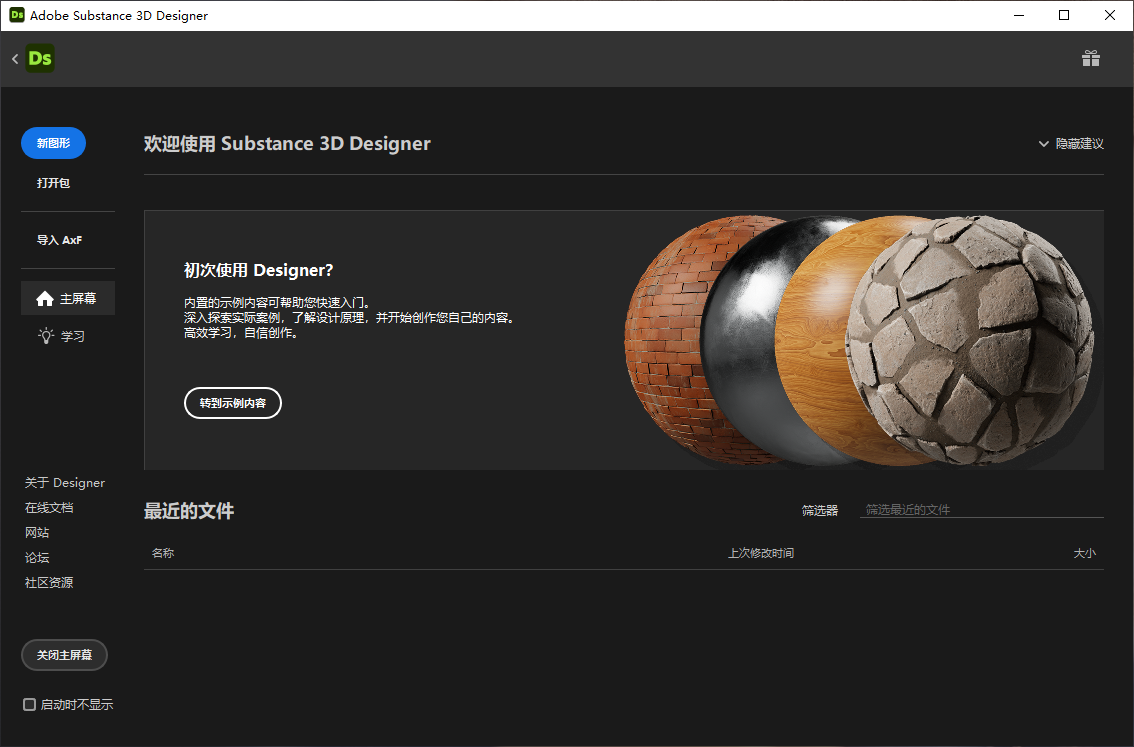Image resolution: width=1134 pixels, height=747 pixels.
Task: Go to sample content via 转到示例内容
Action: pyautogui.click(x=233, y=403)
